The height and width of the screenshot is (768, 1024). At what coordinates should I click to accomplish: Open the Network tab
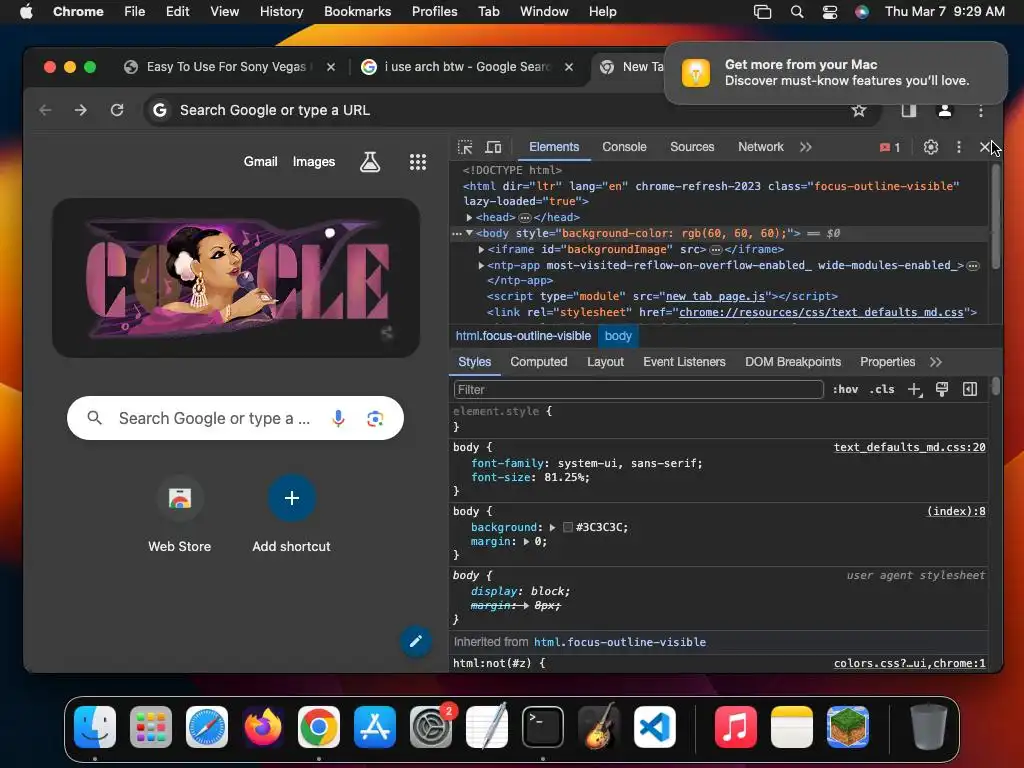(760, 147)
